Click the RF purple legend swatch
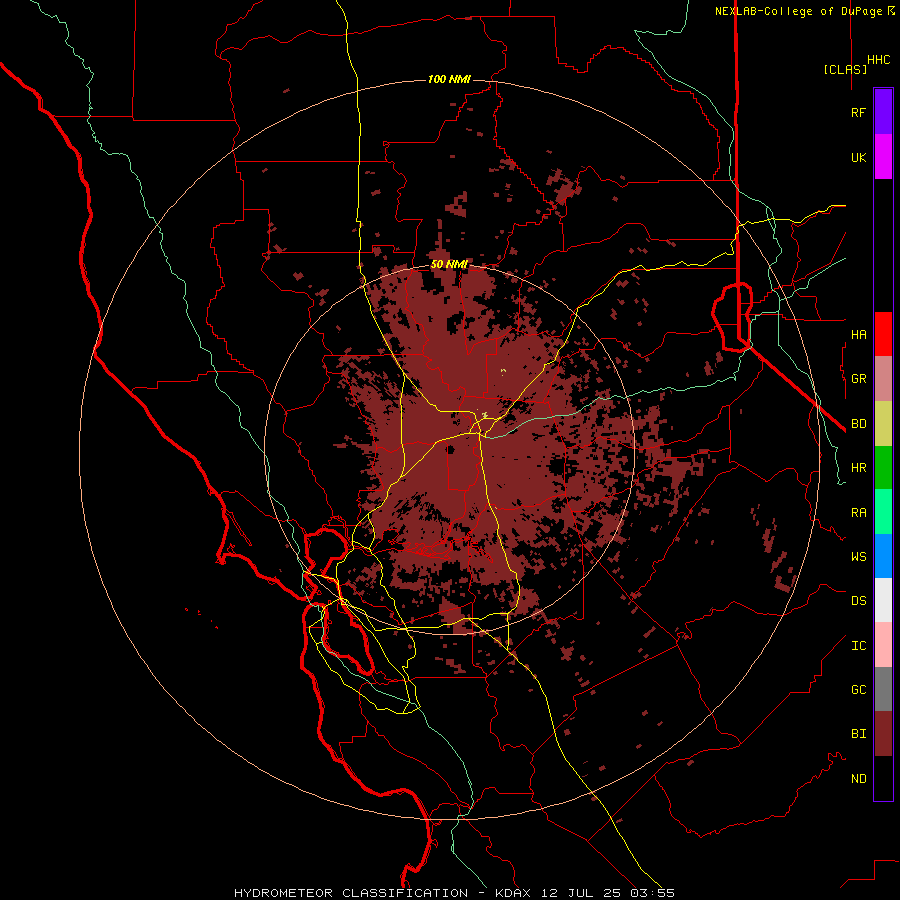The image size is (900, 900). (883, 112)
